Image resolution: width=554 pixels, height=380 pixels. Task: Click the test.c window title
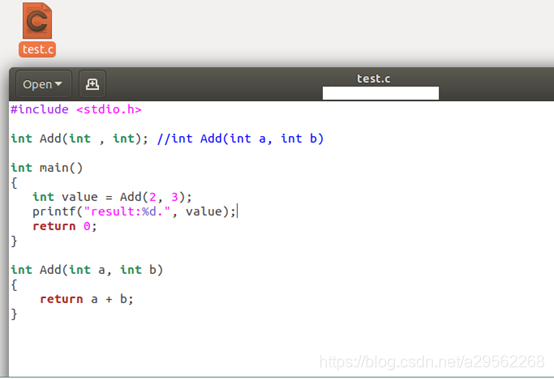click(373, 78)
